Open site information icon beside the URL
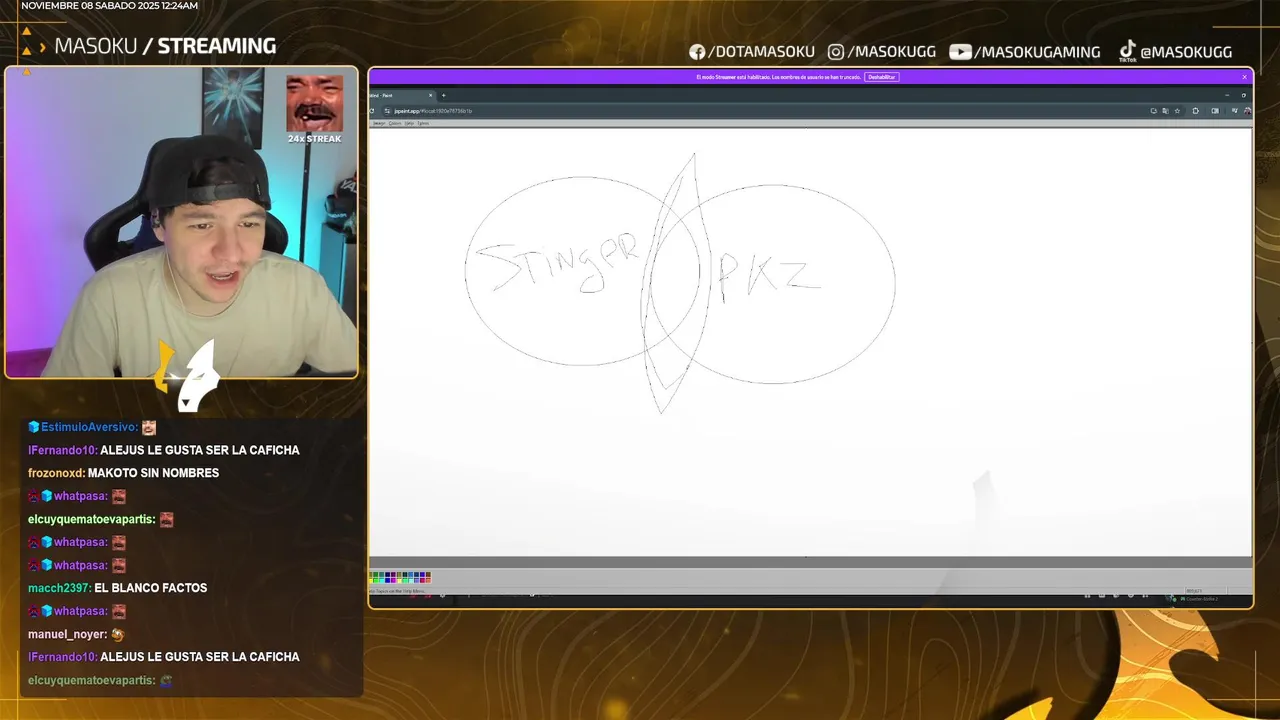Viewport: 1280px width, 720px height. 387,111
